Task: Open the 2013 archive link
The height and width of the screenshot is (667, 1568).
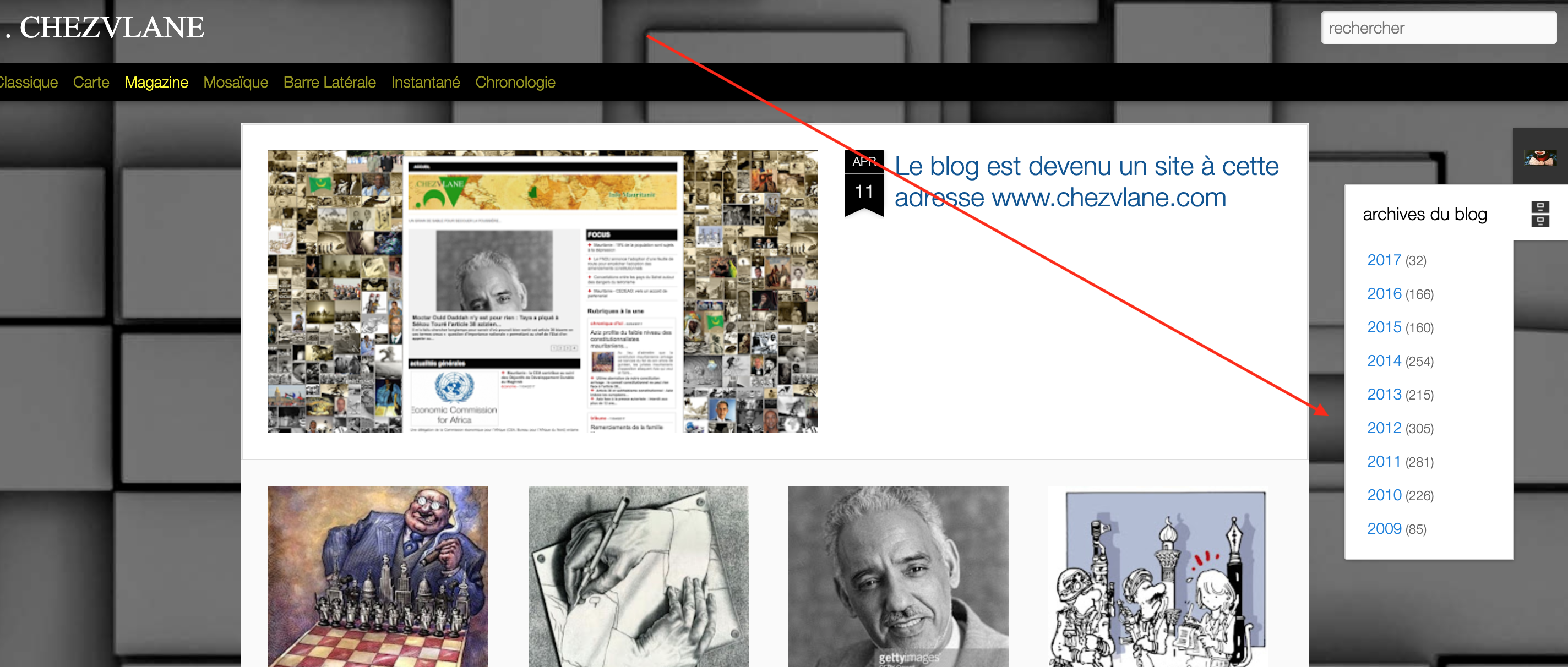Action: click(x=1384, y=393)
